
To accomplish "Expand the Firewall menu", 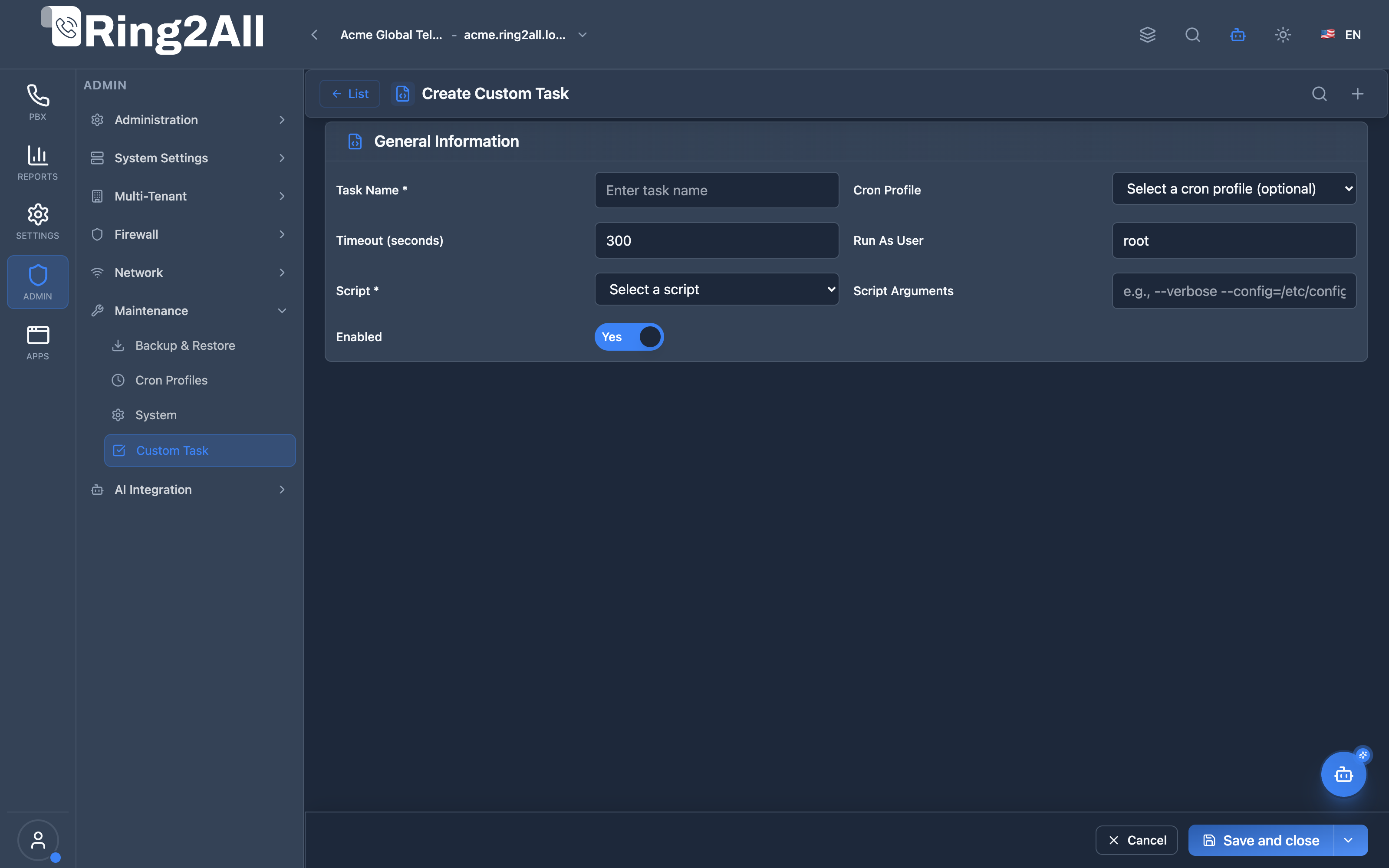I will (x=189, y=234).
